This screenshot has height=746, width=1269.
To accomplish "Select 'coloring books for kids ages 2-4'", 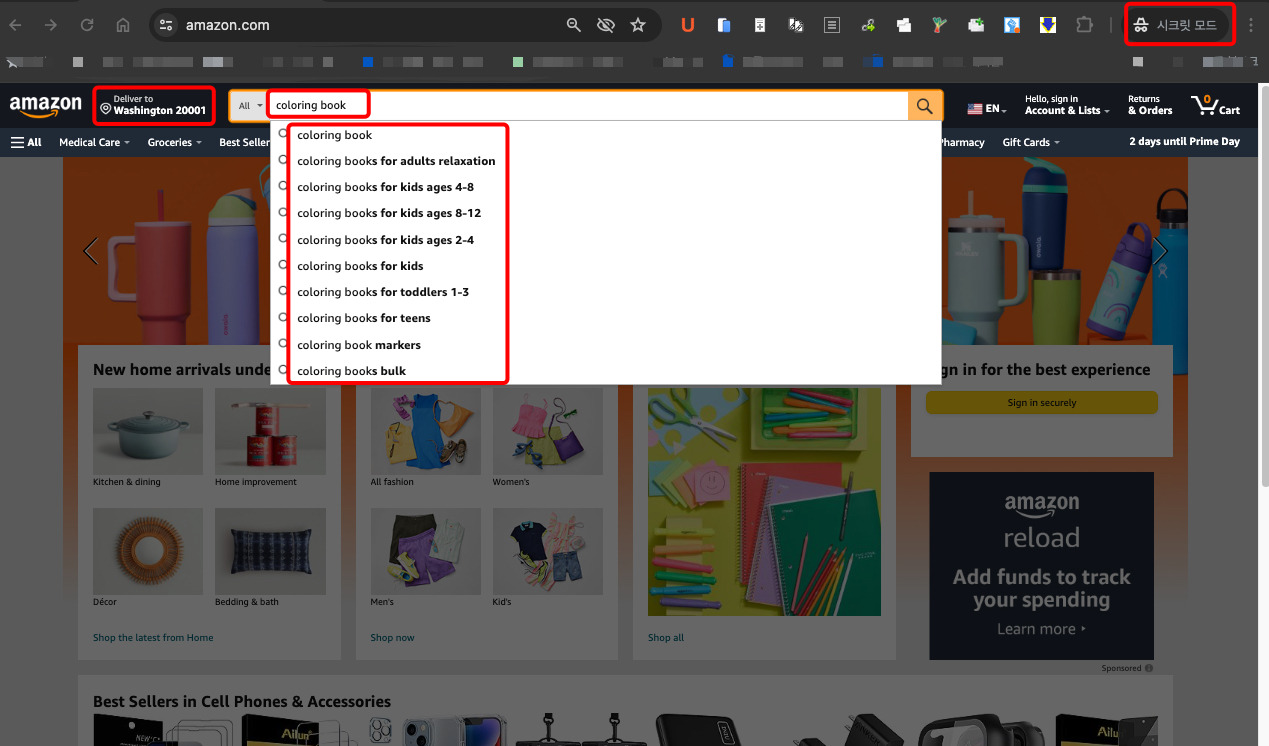I will (606, 240).
